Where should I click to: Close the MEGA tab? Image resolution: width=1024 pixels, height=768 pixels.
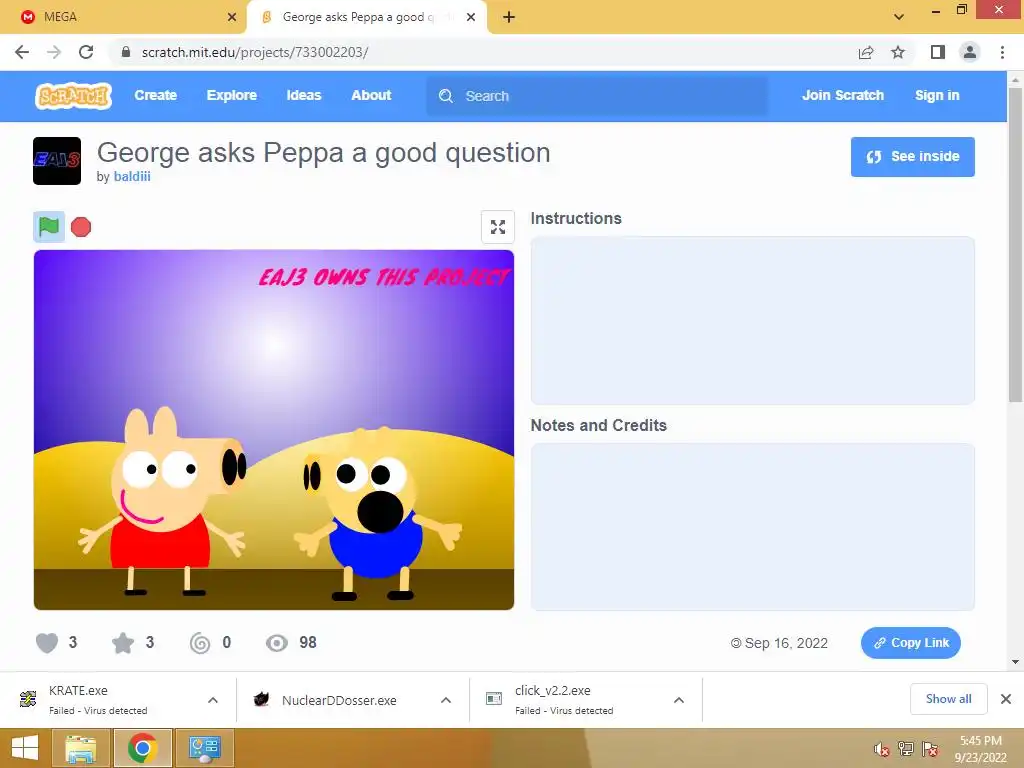click(232, 17)
